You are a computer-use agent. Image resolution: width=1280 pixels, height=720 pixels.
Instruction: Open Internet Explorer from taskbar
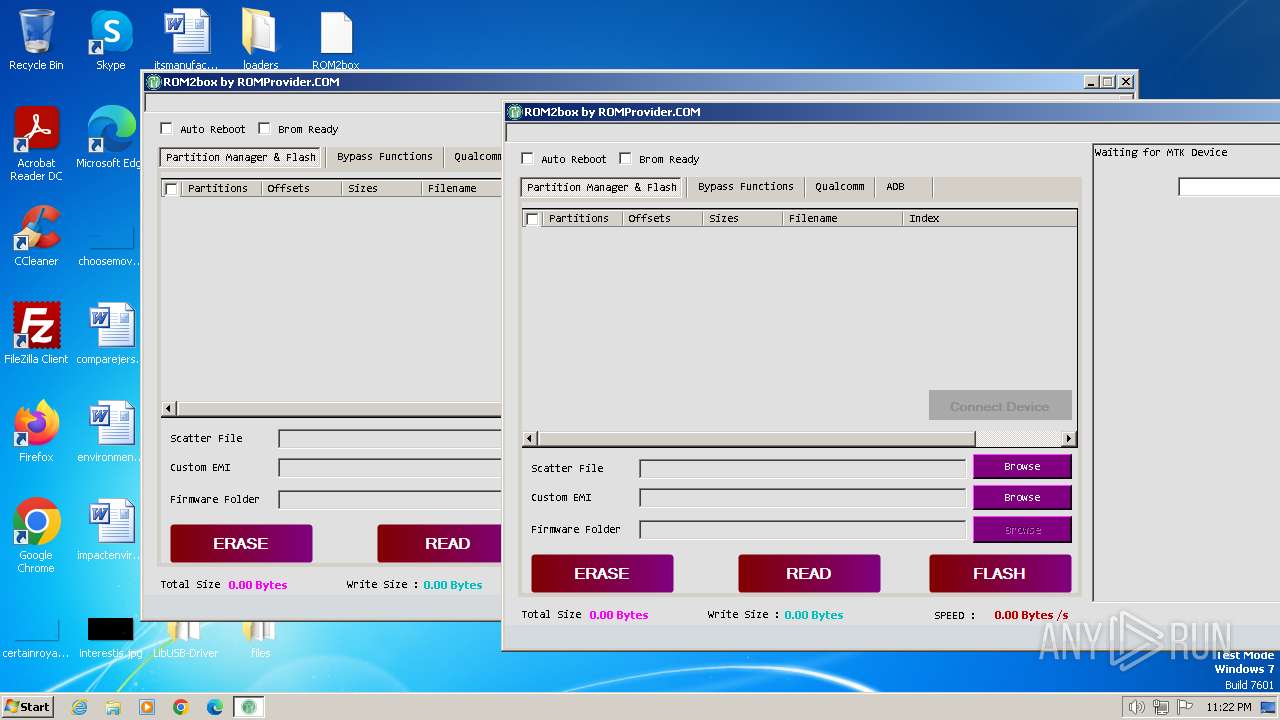click(79, 707)
